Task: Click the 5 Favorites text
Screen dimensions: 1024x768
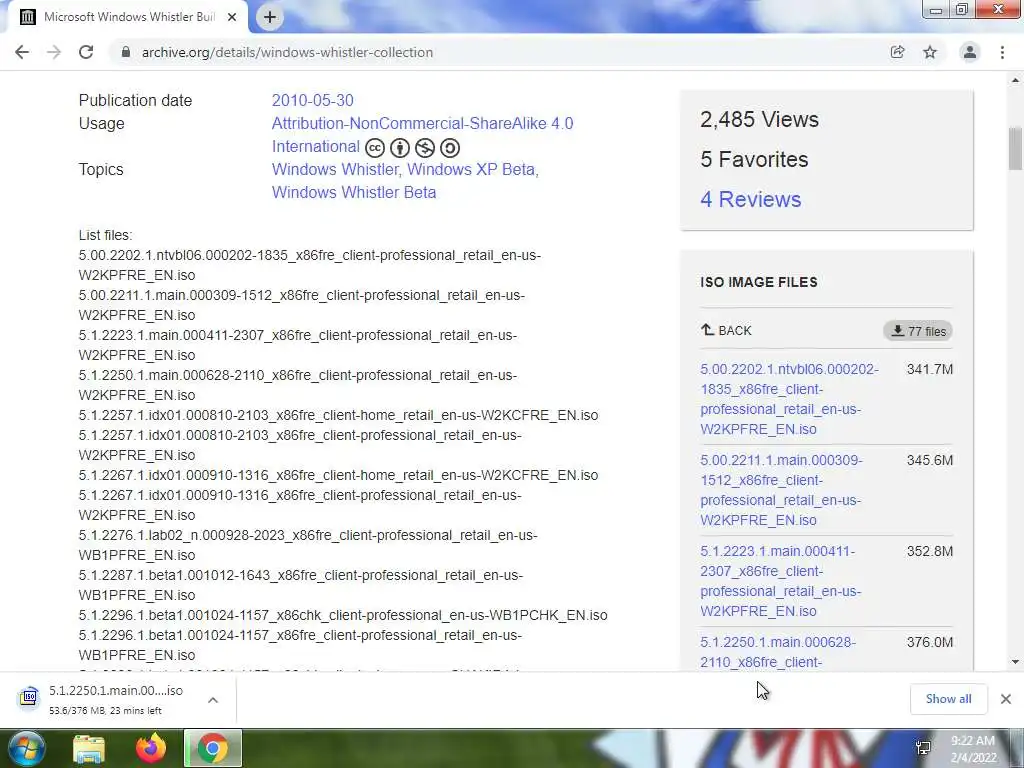Action: [754, 159]
